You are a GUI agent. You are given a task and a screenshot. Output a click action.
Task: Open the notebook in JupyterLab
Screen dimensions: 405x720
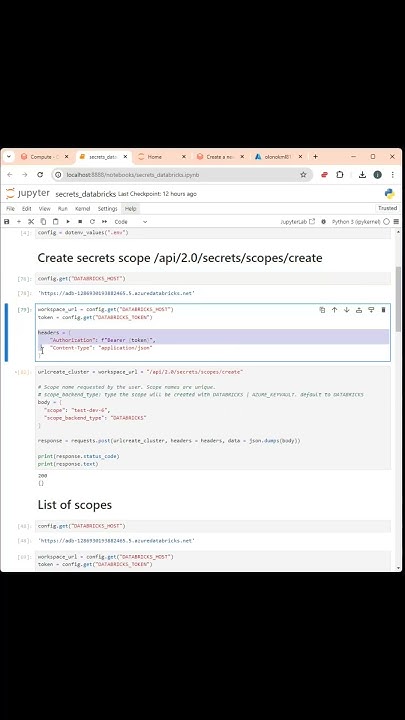point(298,222)
